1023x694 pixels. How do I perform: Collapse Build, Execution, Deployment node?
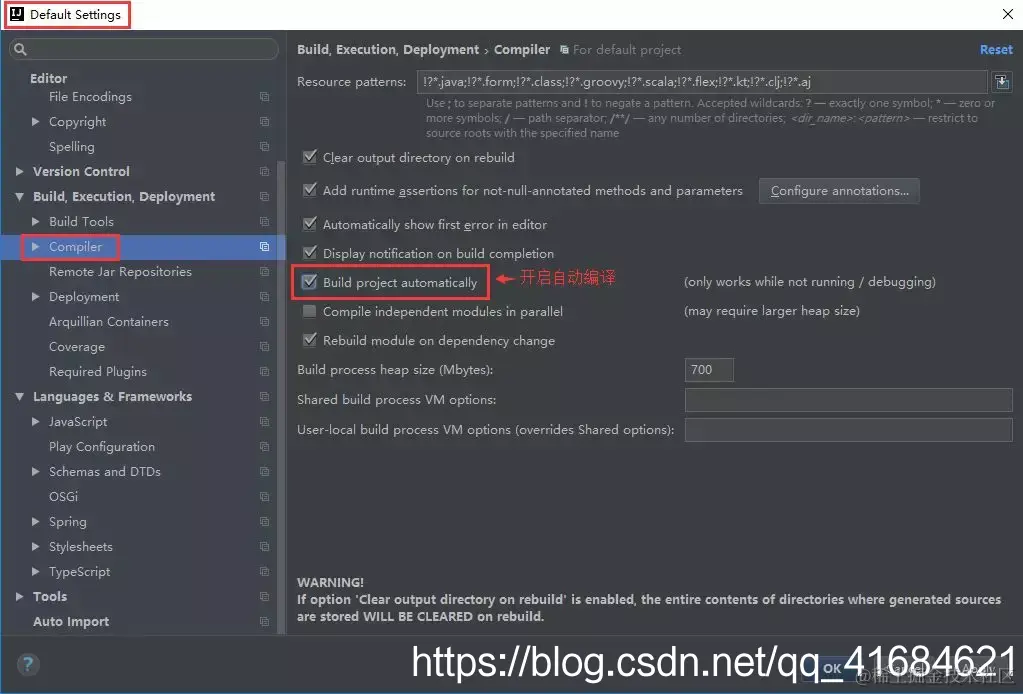pyautogui.click(x=20, y=196)
